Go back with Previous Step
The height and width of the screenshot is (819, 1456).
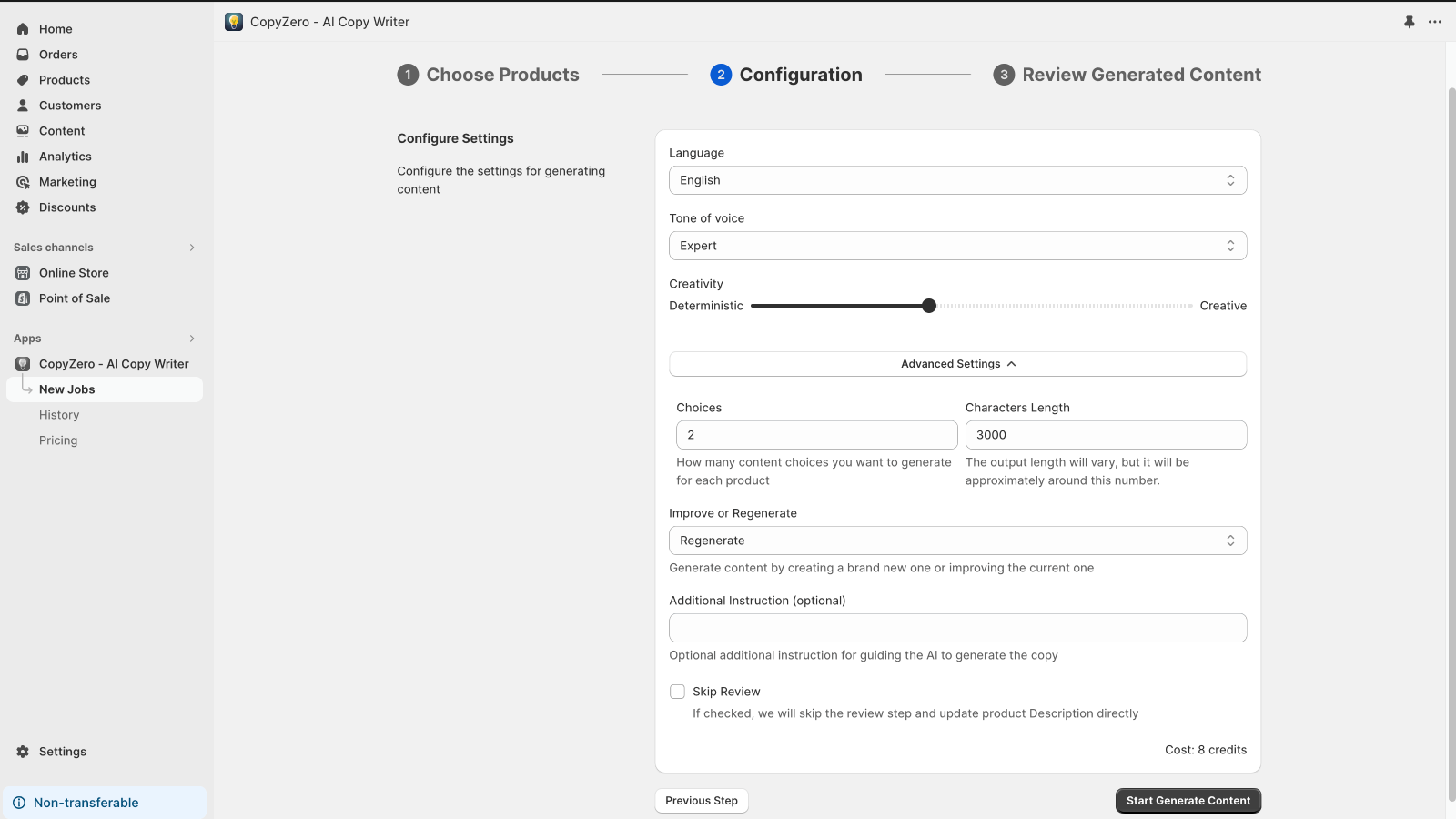701,800
